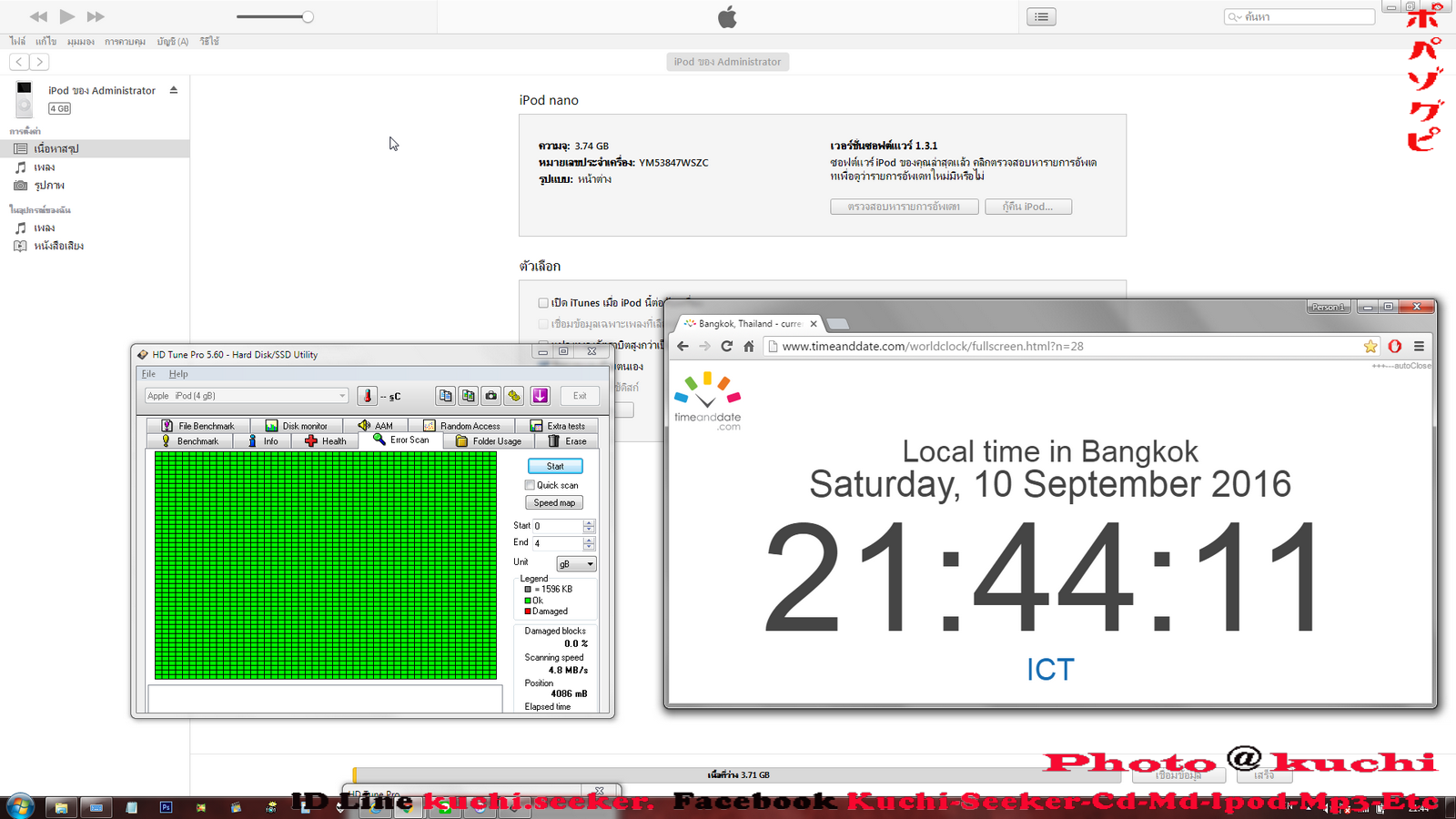Switch to the Folder Usage tab

(x=489, y=441)
